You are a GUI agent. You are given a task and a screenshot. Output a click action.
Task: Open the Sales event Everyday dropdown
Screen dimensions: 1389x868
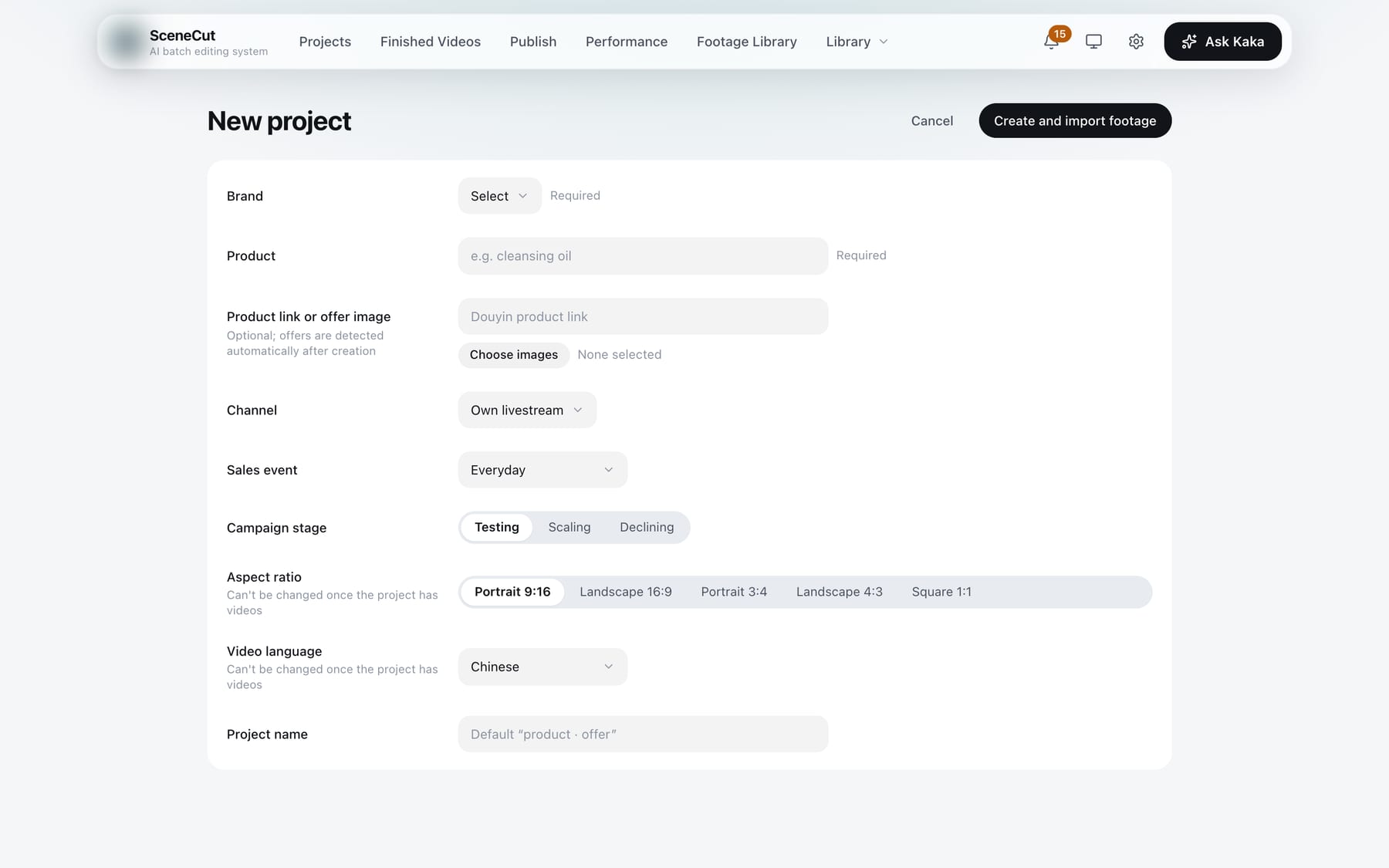coord(542,470)
